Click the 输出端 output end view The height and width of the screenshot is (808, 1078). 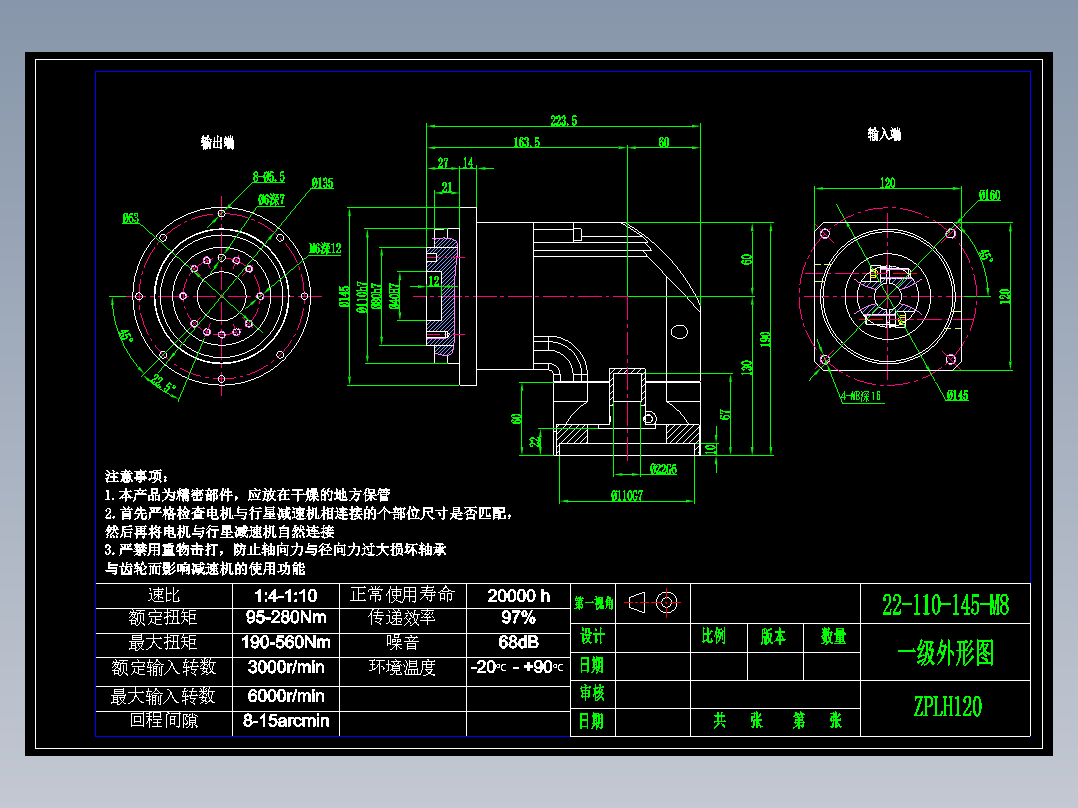click(x=222, y=295)
